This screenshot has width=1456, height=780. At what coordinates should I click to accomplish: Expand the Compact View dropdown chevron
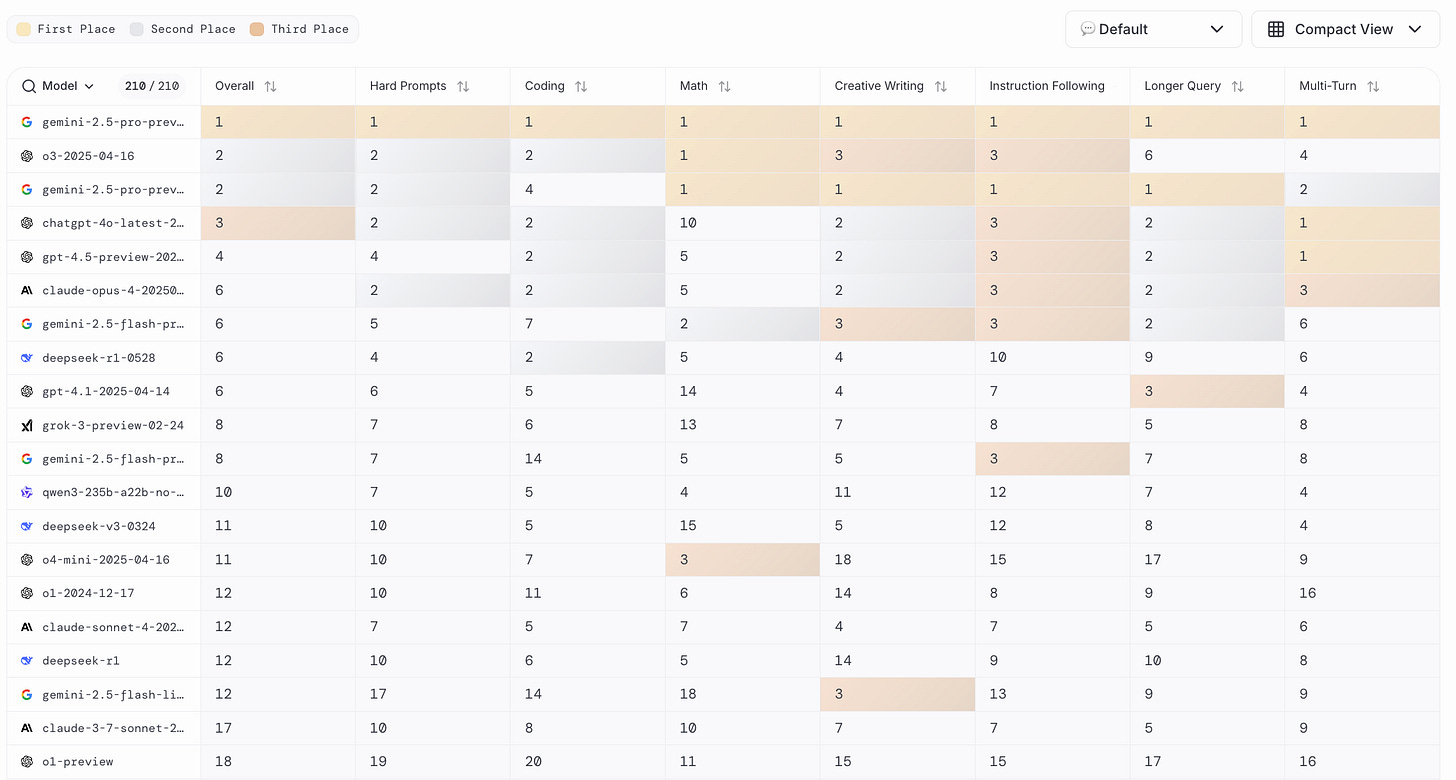coord(1414,29)
